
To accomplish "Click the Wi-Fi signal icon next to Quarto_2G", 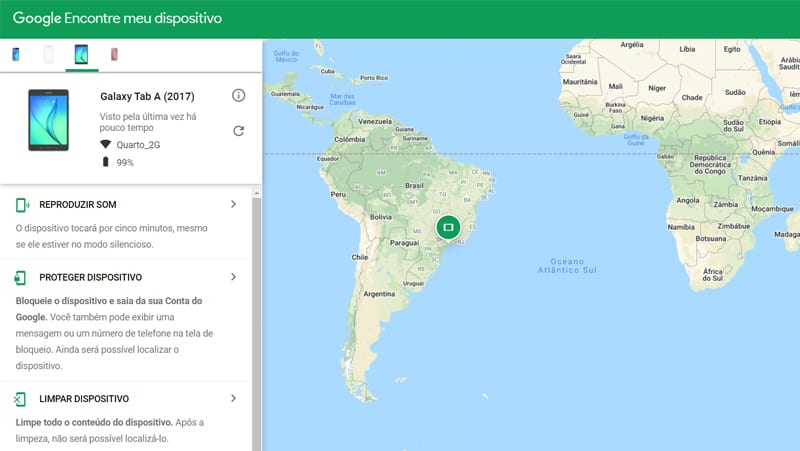I will click(x=105, y=144).
